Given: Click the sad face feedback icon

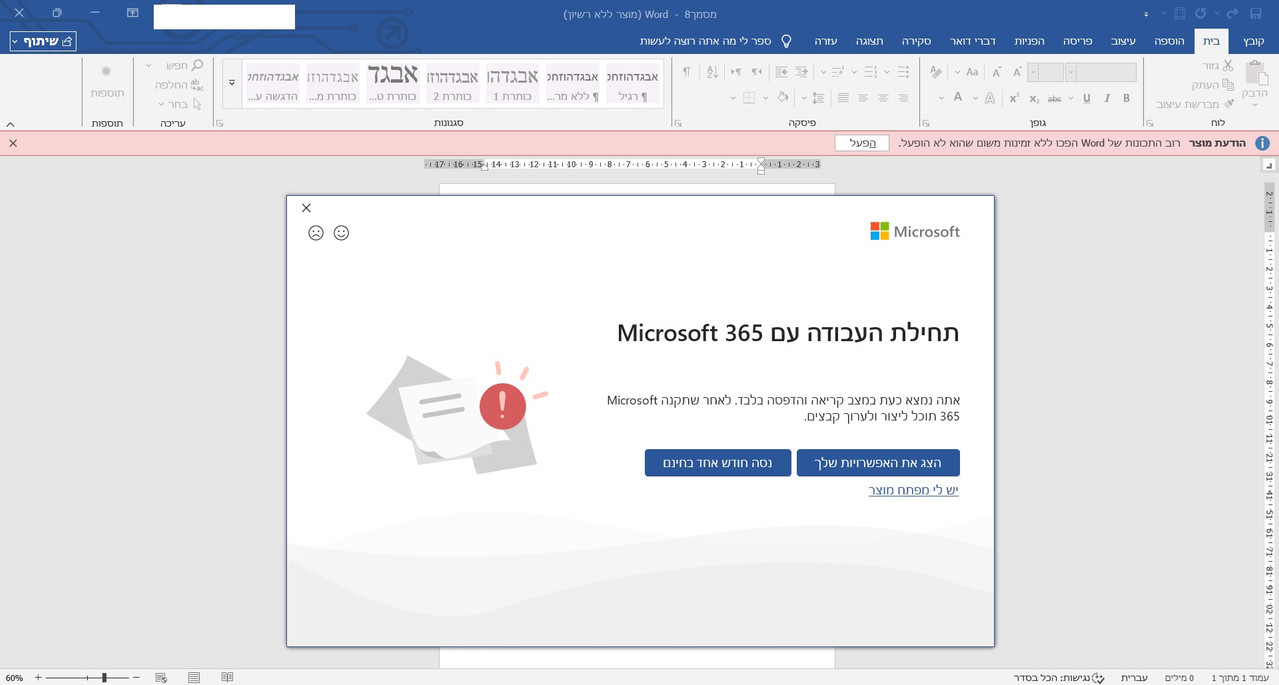Looking at the screenshot, I should [316, 233].
